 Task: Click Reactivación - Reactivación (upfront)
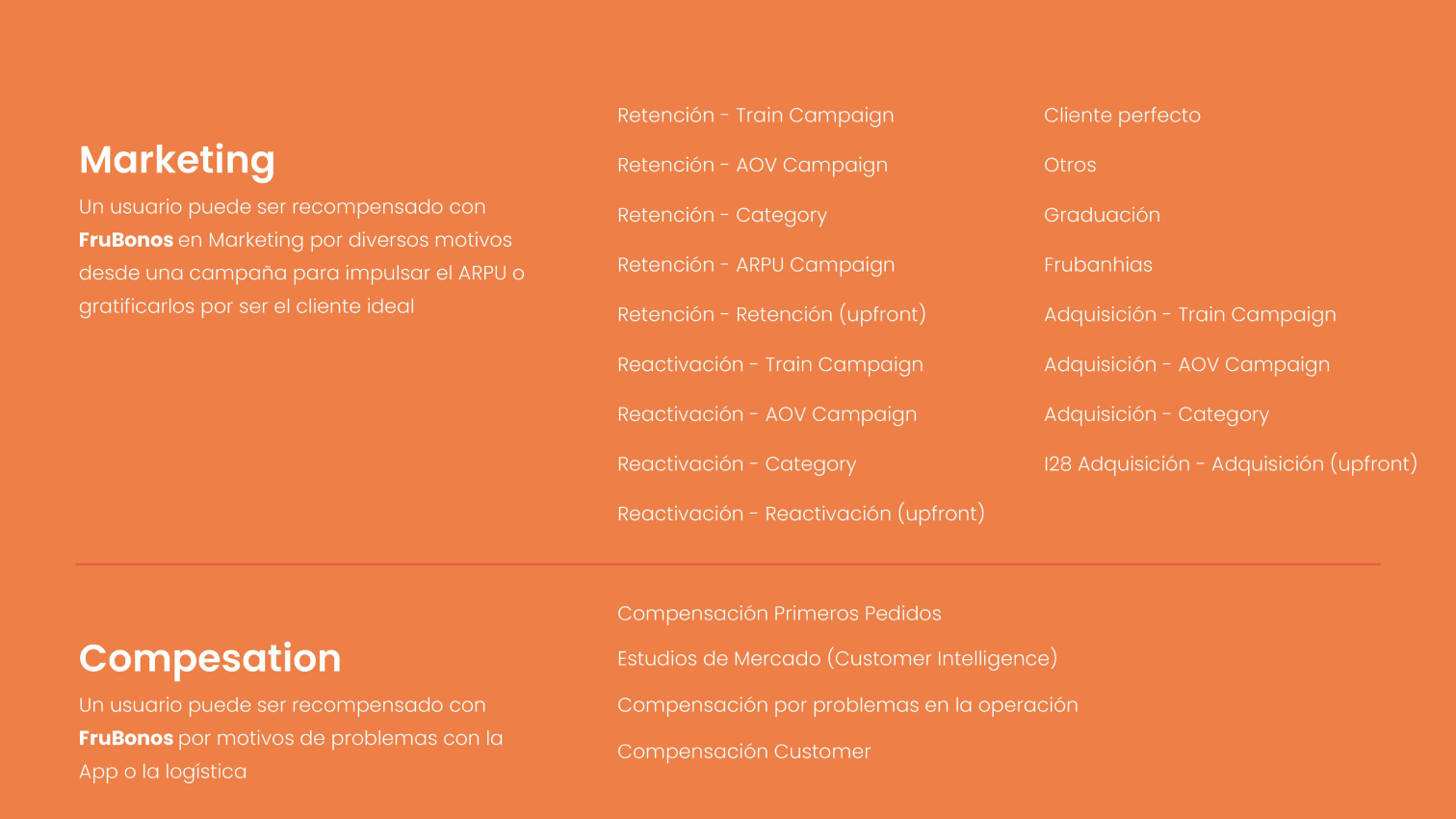coord(800,515)
